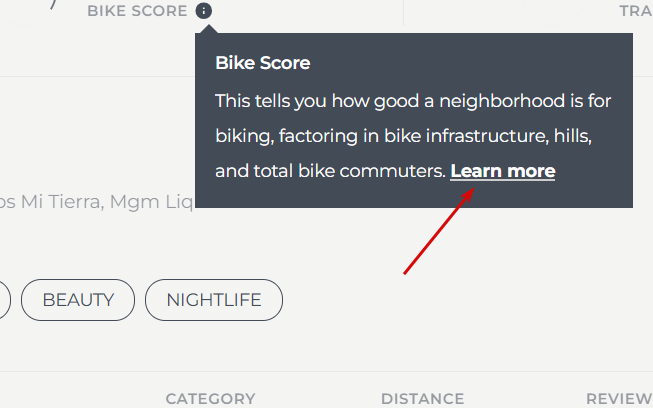This screenshot has height=408, width=653.
Task: Sort by the REVIEW column header
Action: pos(619,398)
